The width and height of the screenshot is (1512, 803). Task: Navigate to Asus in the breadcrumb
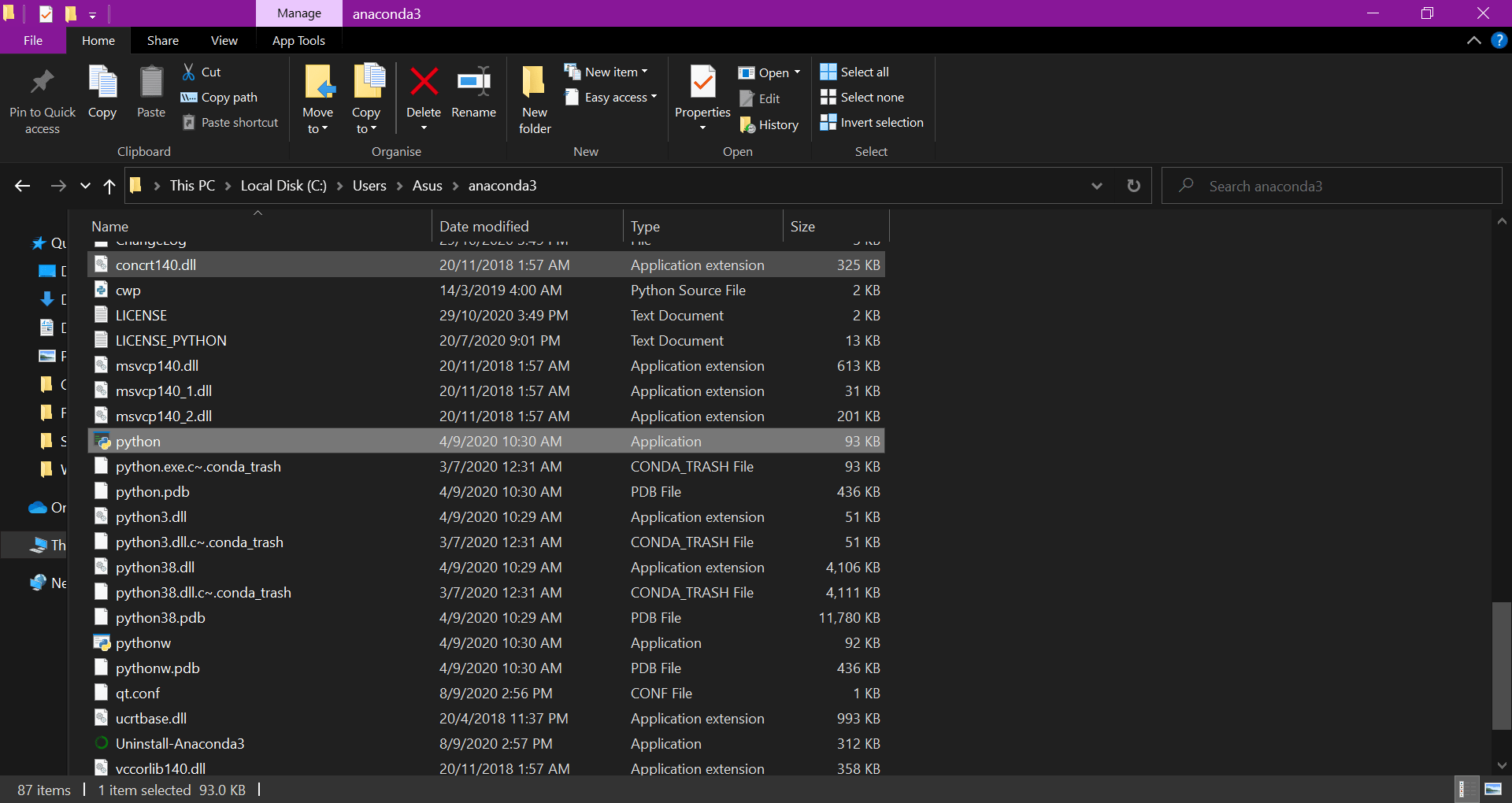428,186
